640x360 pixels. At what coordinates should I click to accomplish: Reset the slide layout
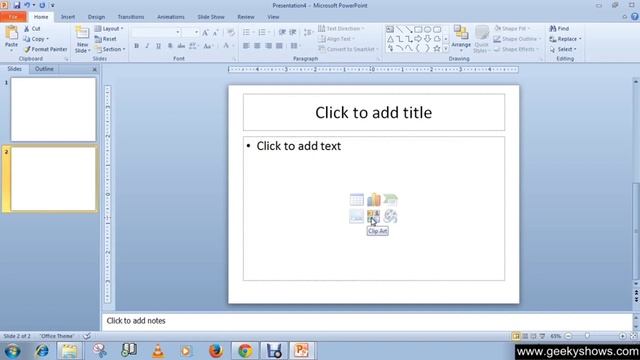pyautogui.click(x=106, y=39)
